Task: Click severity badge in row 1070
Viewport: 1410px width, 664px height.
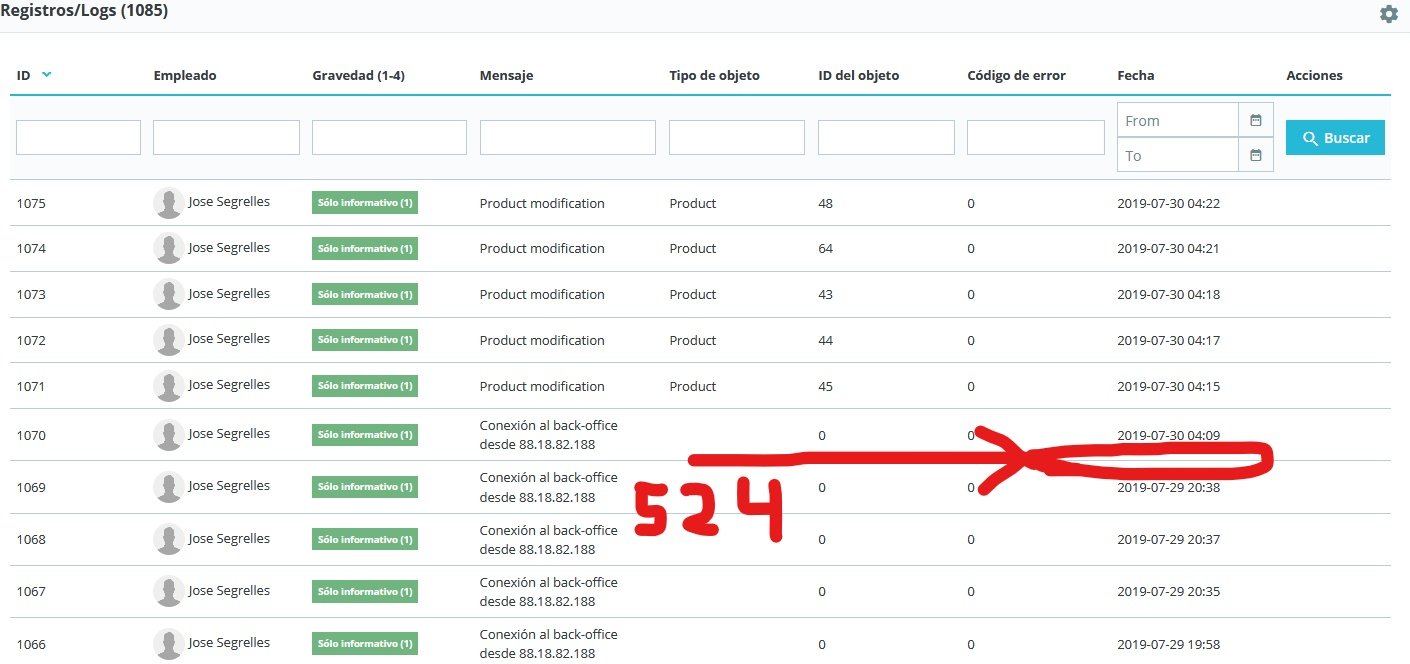Action: click(365, 435)
